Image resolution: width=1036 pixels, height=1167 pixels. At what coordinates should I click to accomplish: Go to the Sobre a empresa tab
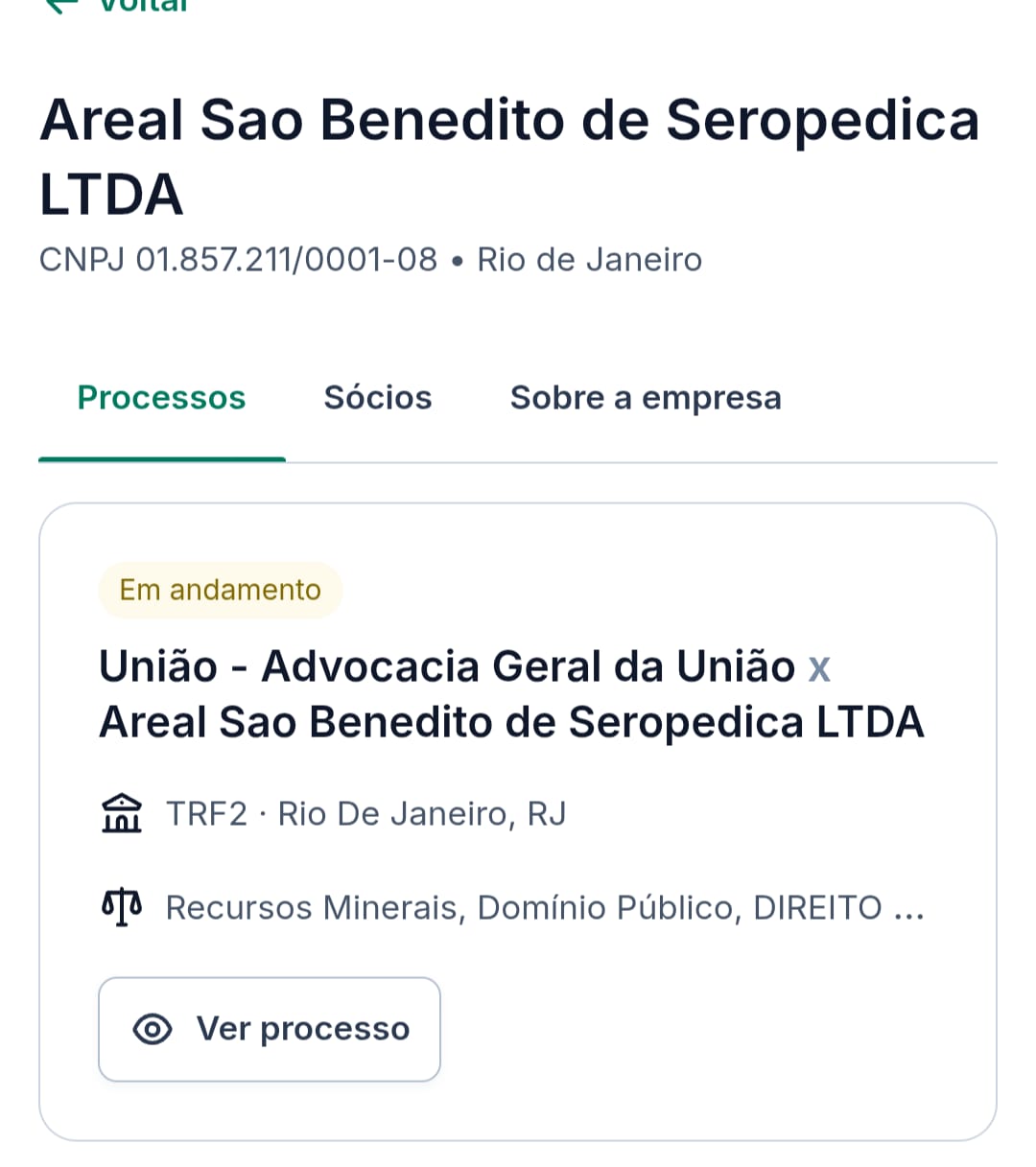coord(646,398)
